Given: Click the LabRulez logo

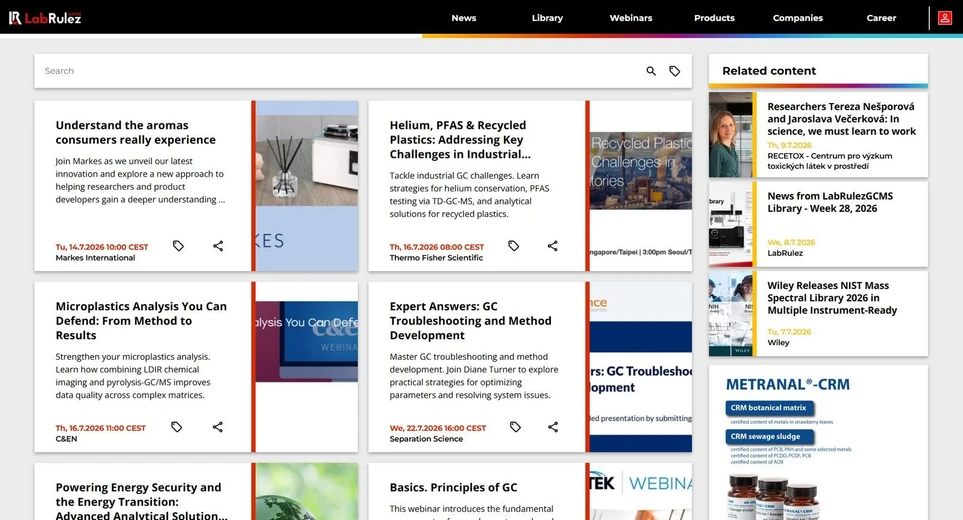Looking at the screenshot, I should coord(45,18).
